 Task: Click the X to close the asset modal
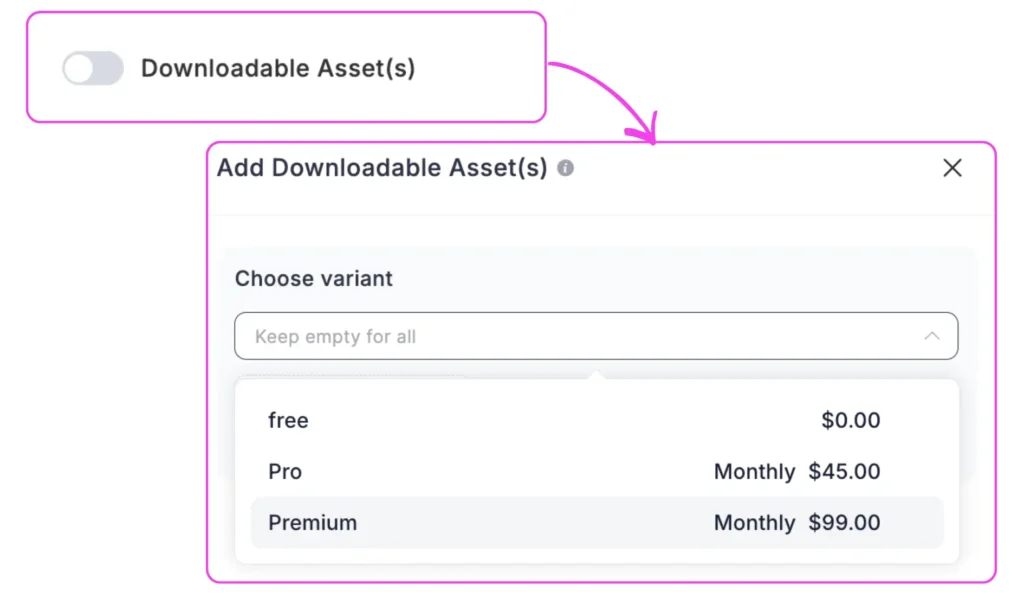click(x=952, y=168)
